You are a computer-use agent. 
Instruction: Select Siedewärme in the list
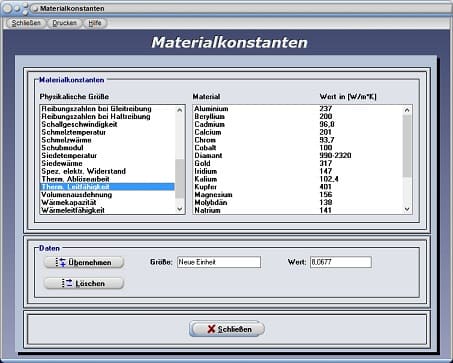pos(107,163)
